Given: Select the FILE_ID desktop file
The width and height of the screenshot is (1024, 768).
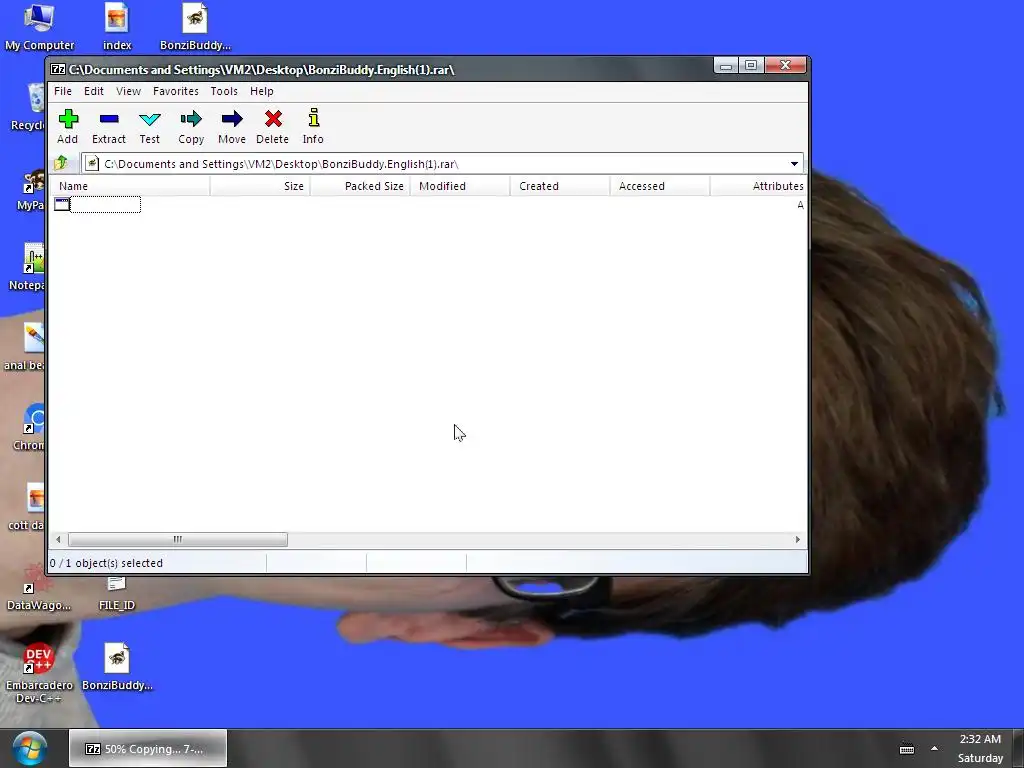Looking at the screenshot, I should click(x=117, y=593).
